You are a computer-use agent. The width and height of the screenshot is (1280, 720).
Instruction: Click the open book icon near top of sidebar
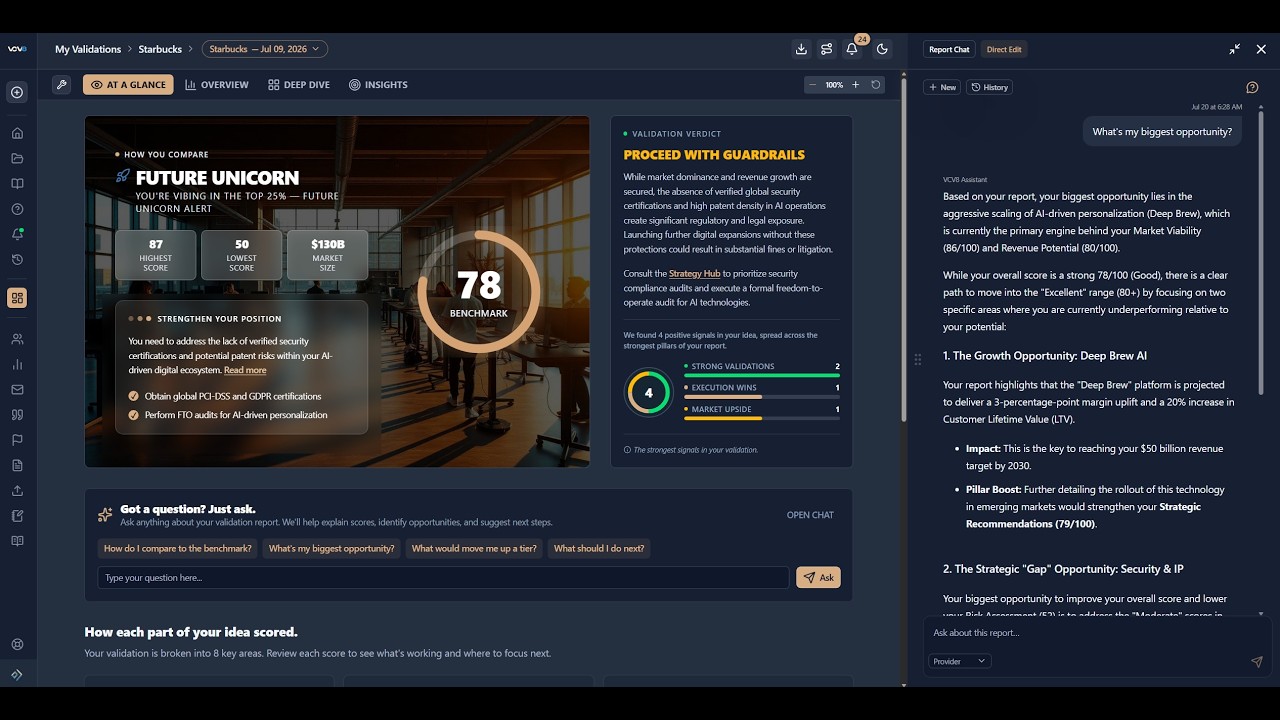click(17, 184)
